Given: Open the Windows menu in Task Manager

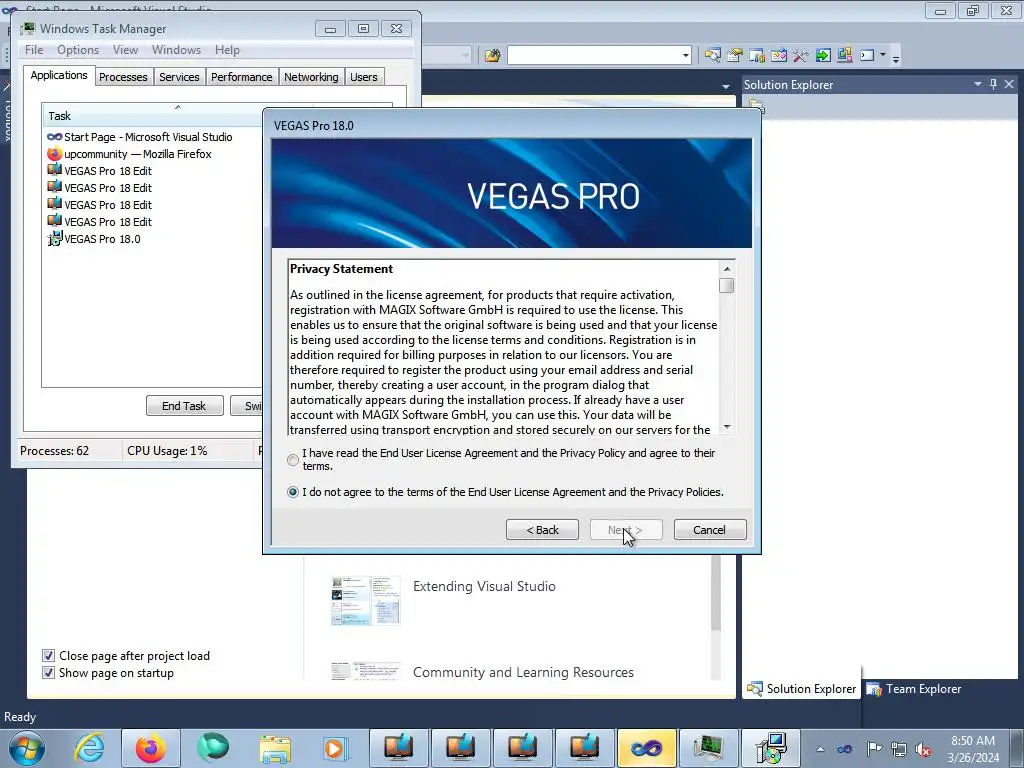Looking at the screenshot, I should click(176, 50).
